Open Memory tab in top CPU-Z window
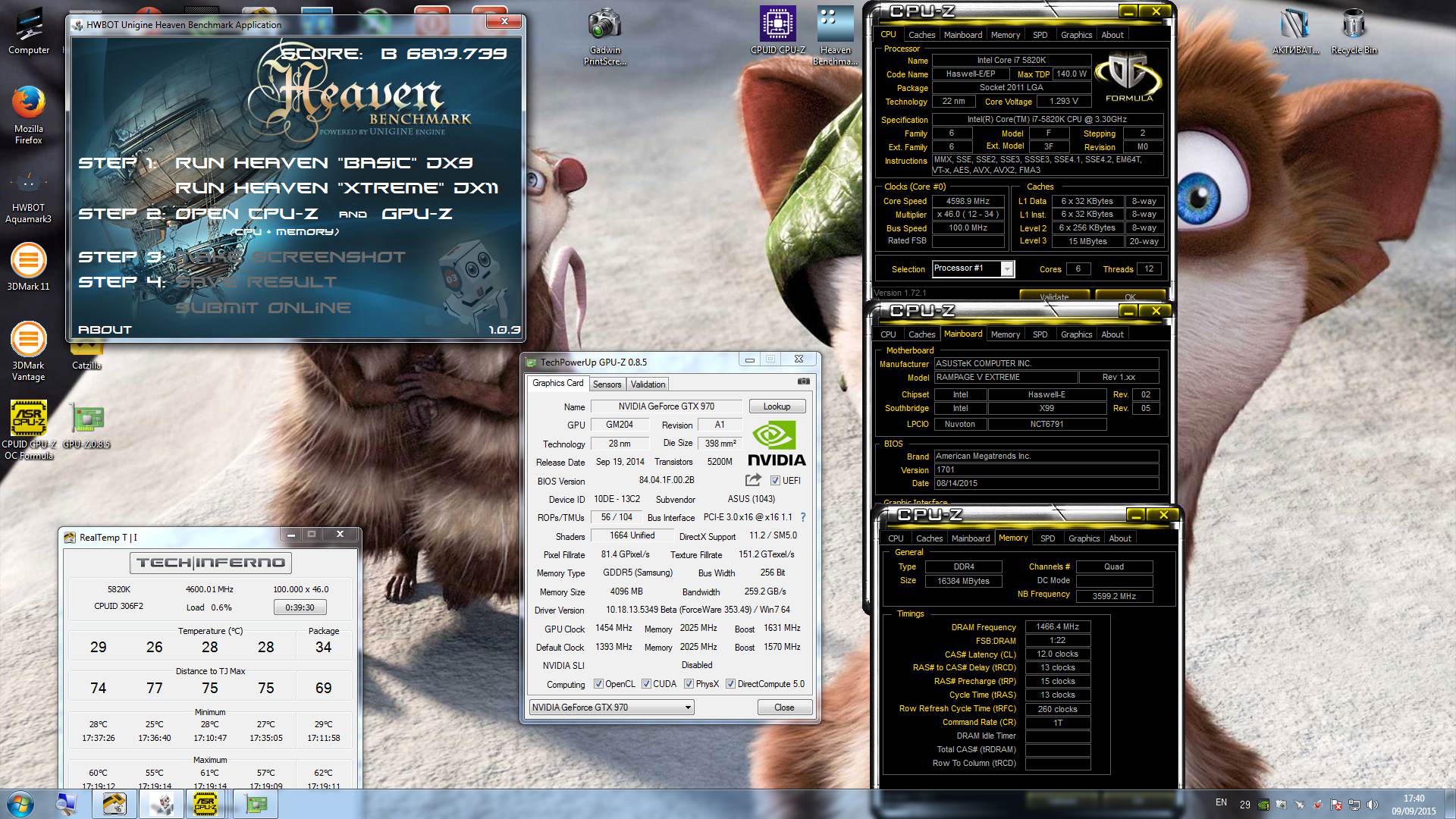This screenshot has height=819, width=1456. 1005,35
